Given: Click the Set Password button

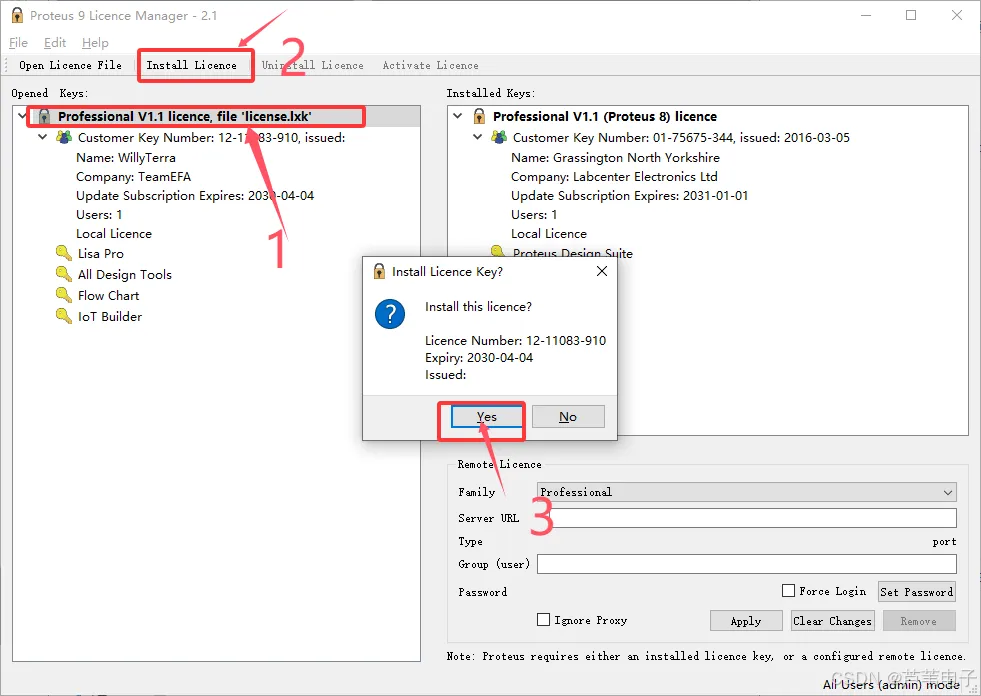Looking at the screenshot, I should pyautogui.click(x=917, y=591).
